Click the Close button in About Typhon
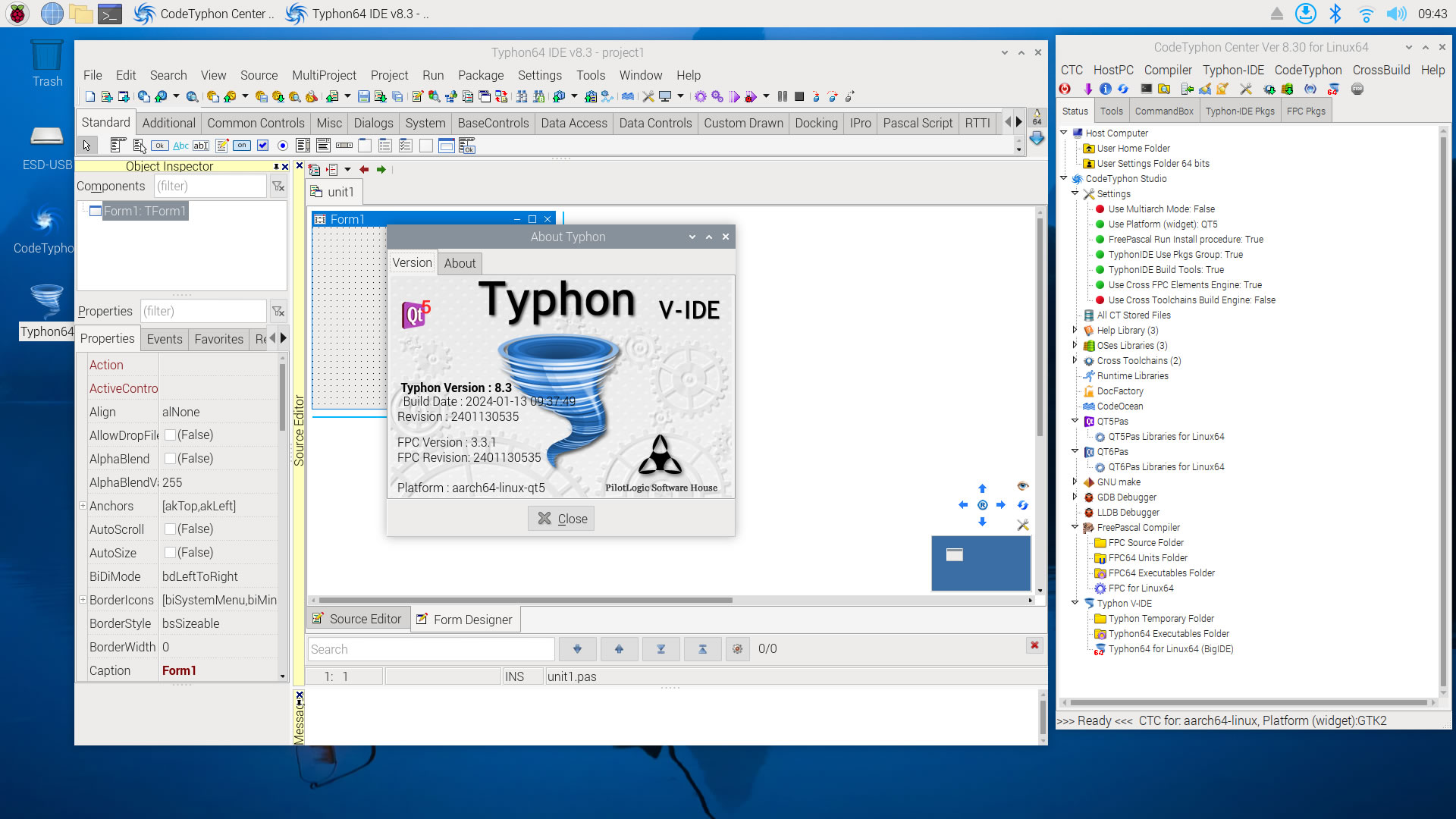The image size is (1456, 819). 561,519
